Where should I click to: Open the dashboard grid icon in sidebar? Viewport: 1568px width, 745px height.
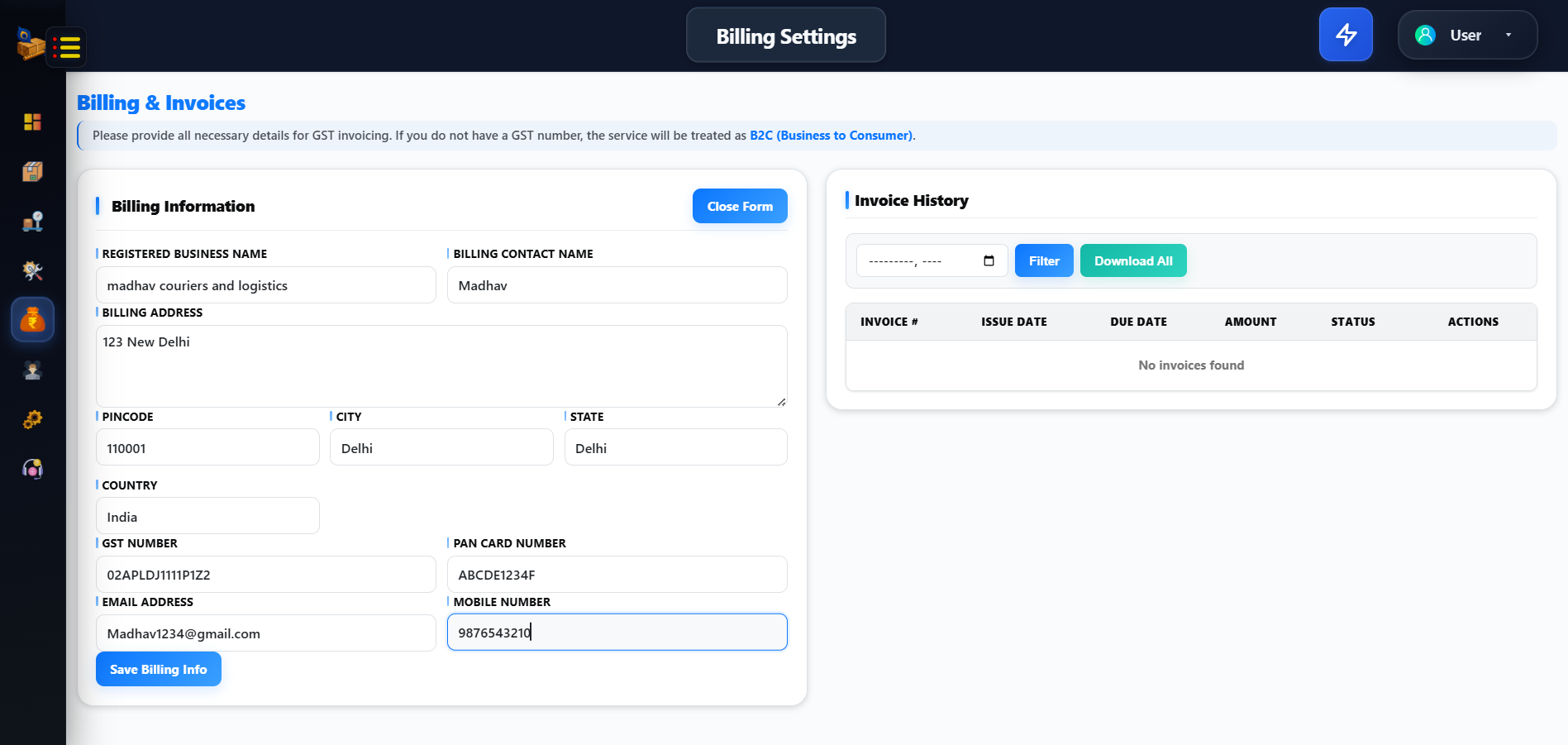[x=32, y=122]
